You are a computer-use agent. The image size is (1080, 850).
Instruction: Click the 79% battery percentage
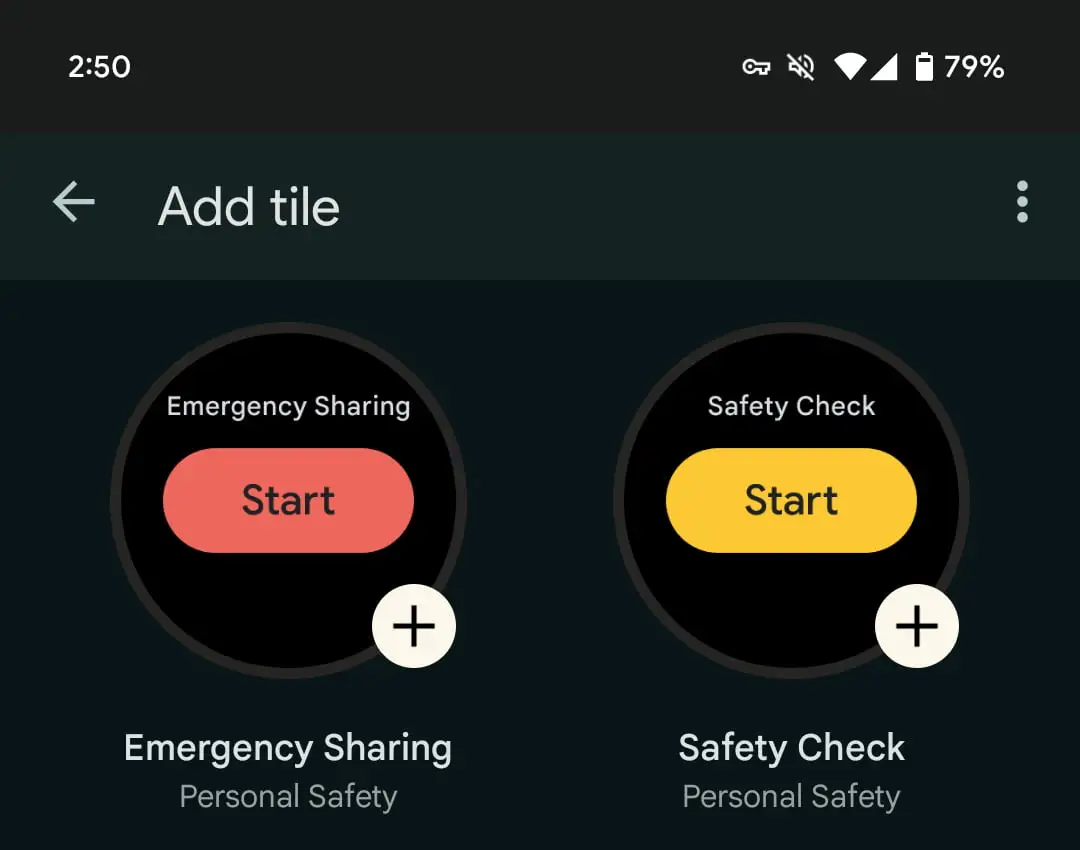coord(974,67)
